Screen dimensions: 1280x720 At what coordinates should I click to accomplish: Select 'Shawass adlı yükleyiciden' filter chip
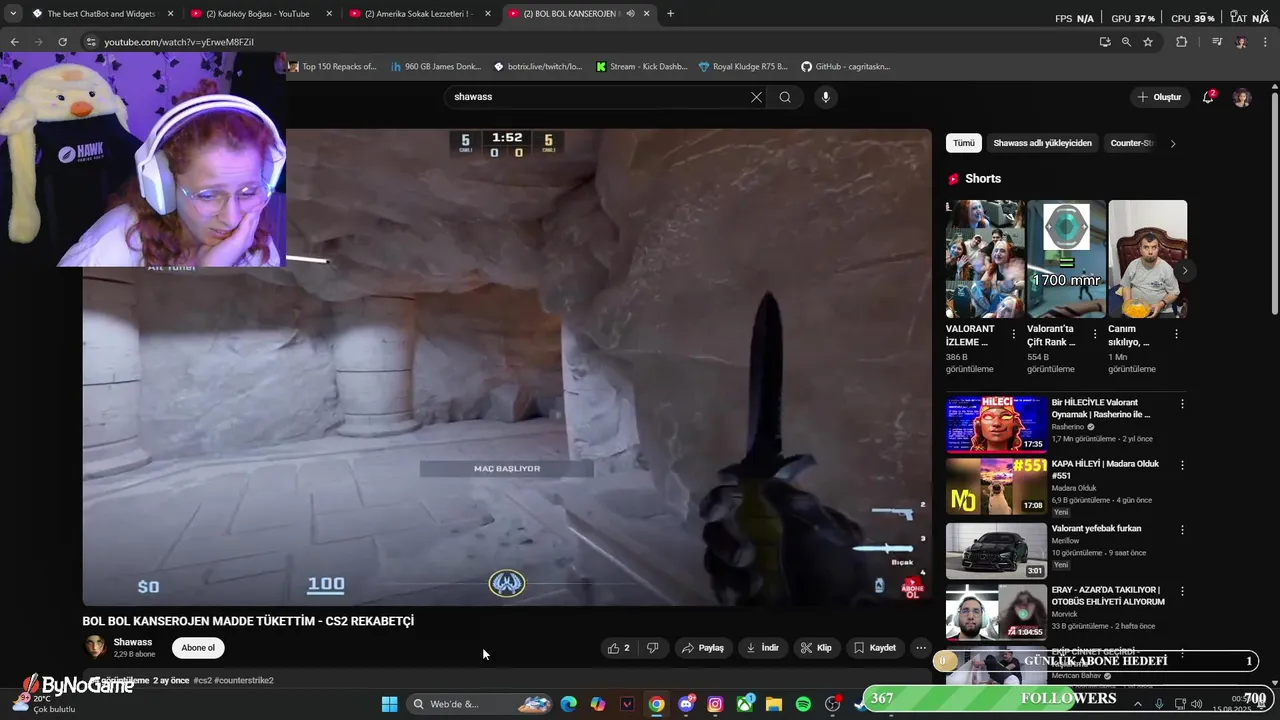coord(1042,143)
